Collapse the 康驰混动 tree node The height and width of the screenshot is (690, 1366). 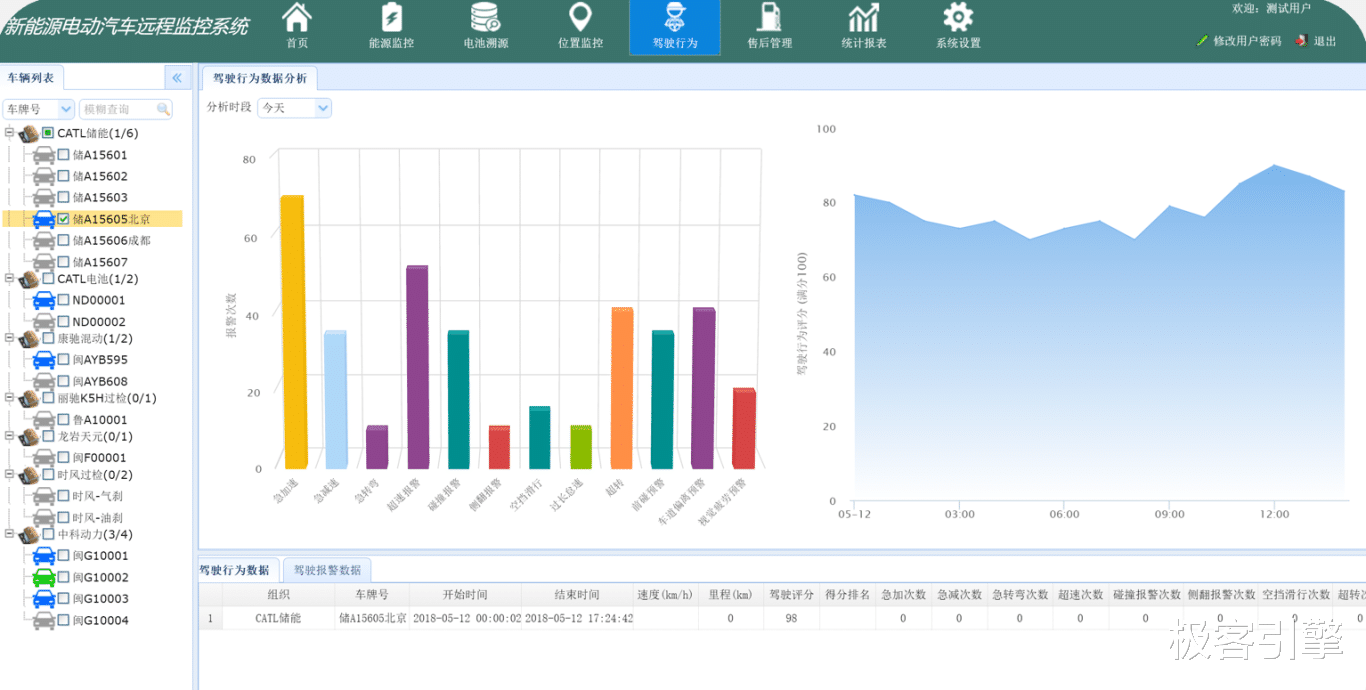(x=9, y=338)
